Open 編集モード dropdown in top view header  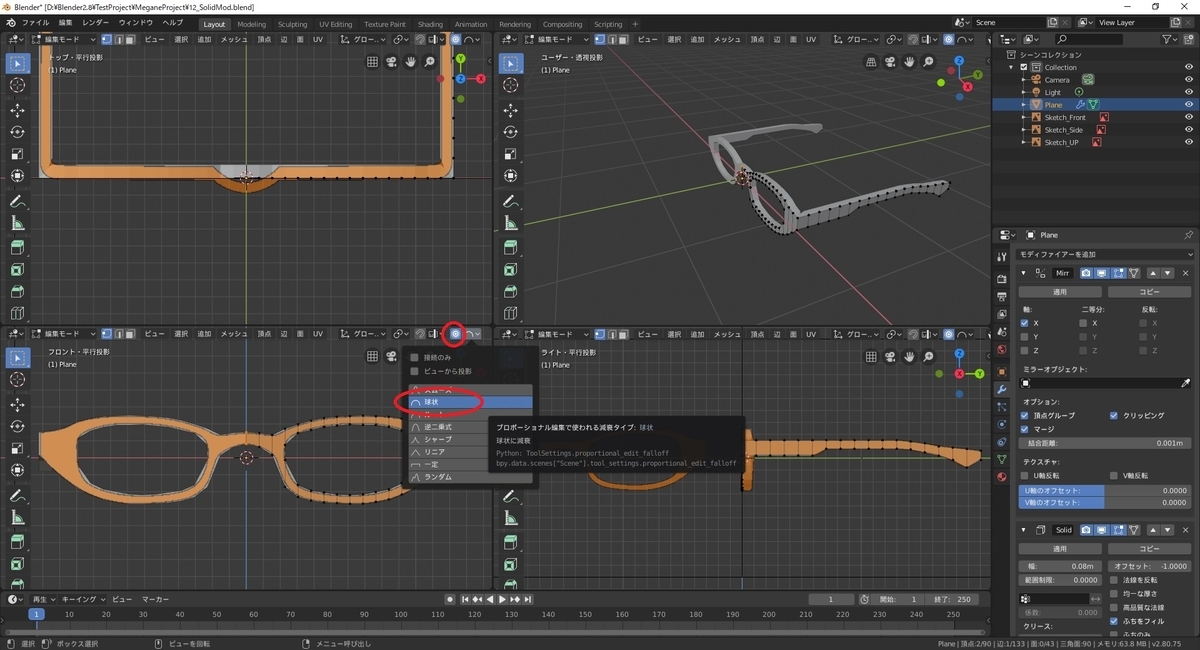click(x=63, y=39)
